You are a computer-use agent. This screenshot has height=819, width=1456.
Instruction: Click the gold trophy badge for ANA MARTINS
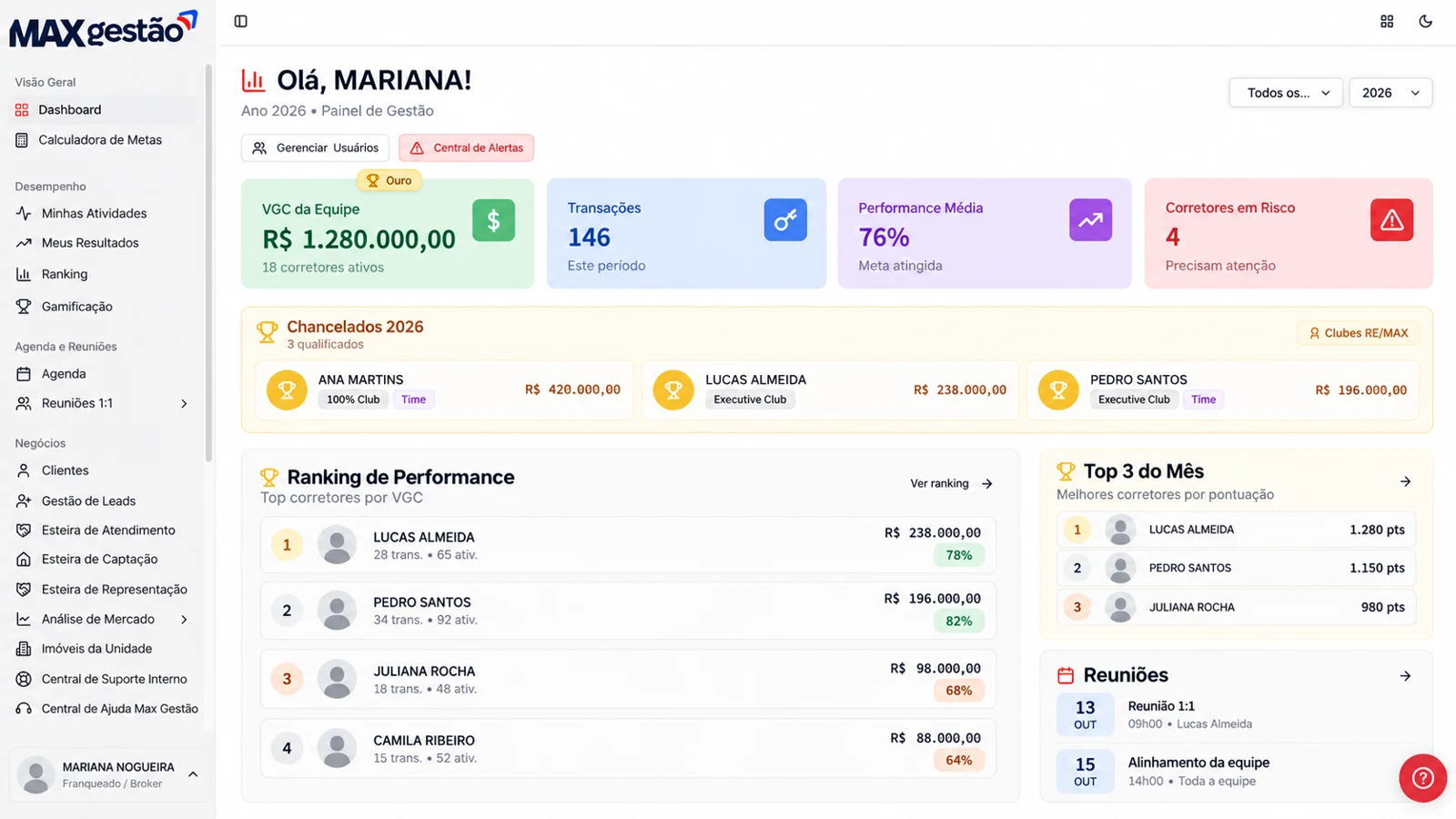tap(287, 389)
